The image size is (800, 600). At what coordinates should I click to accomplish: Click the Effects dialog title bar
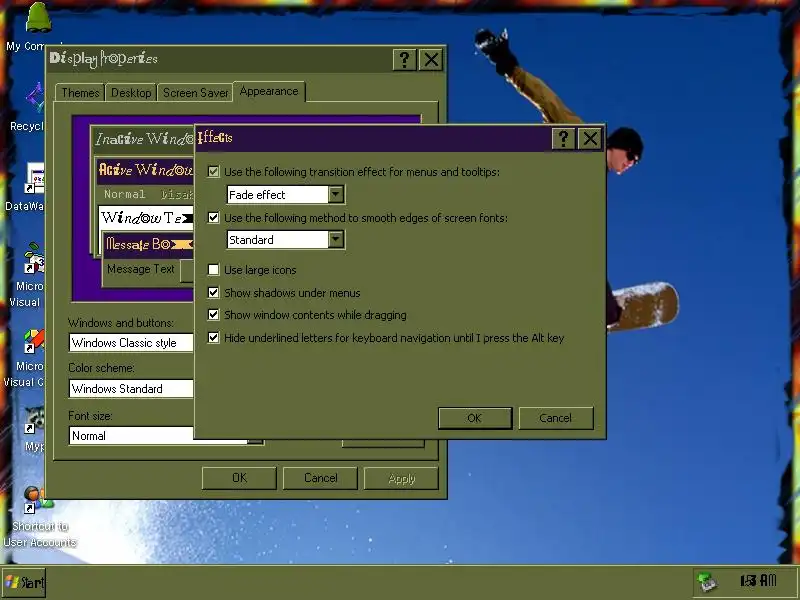373,138
